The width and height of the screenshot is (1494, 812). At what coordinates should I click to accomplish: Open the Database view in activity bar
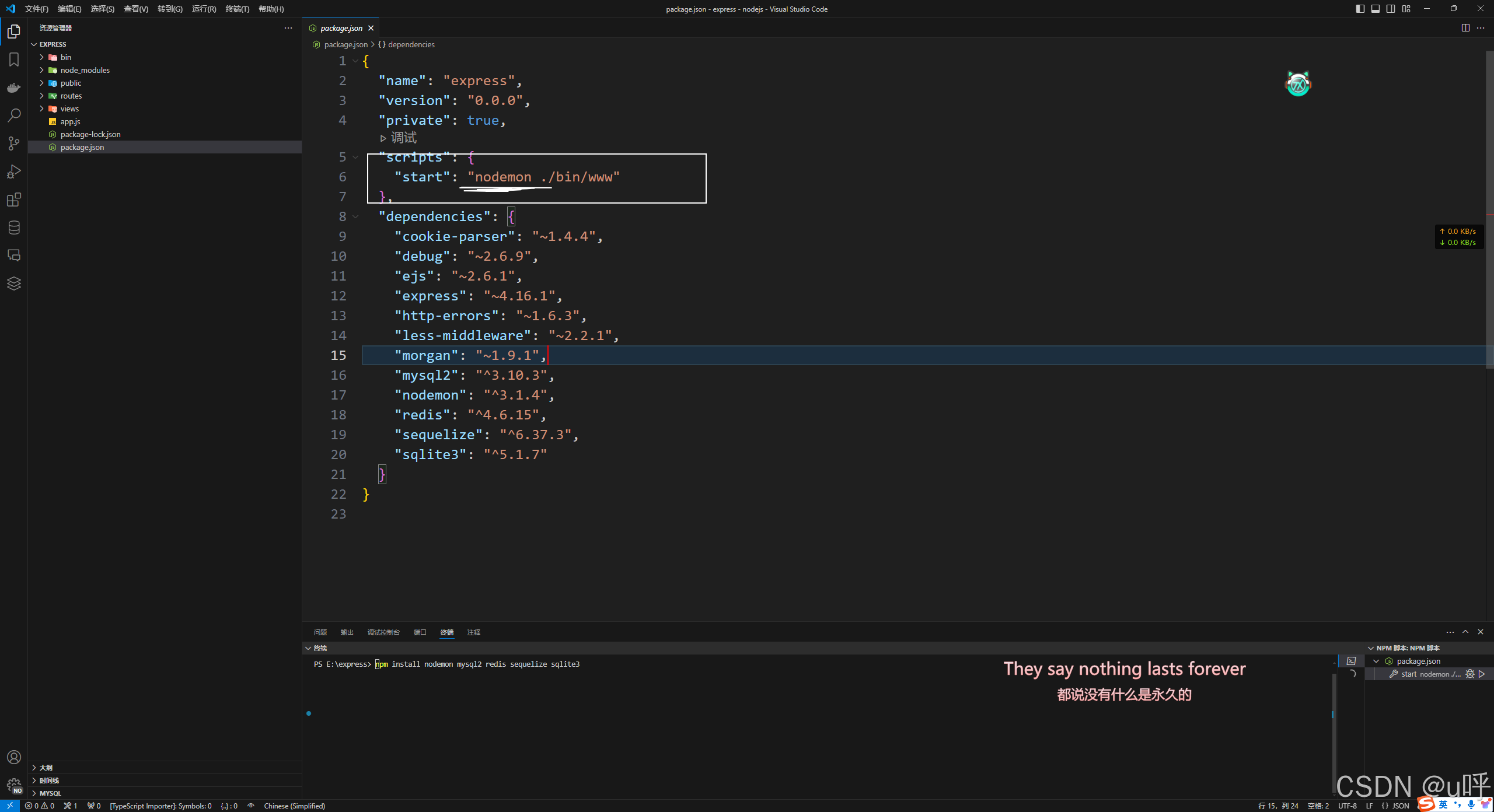click(14, 228)
